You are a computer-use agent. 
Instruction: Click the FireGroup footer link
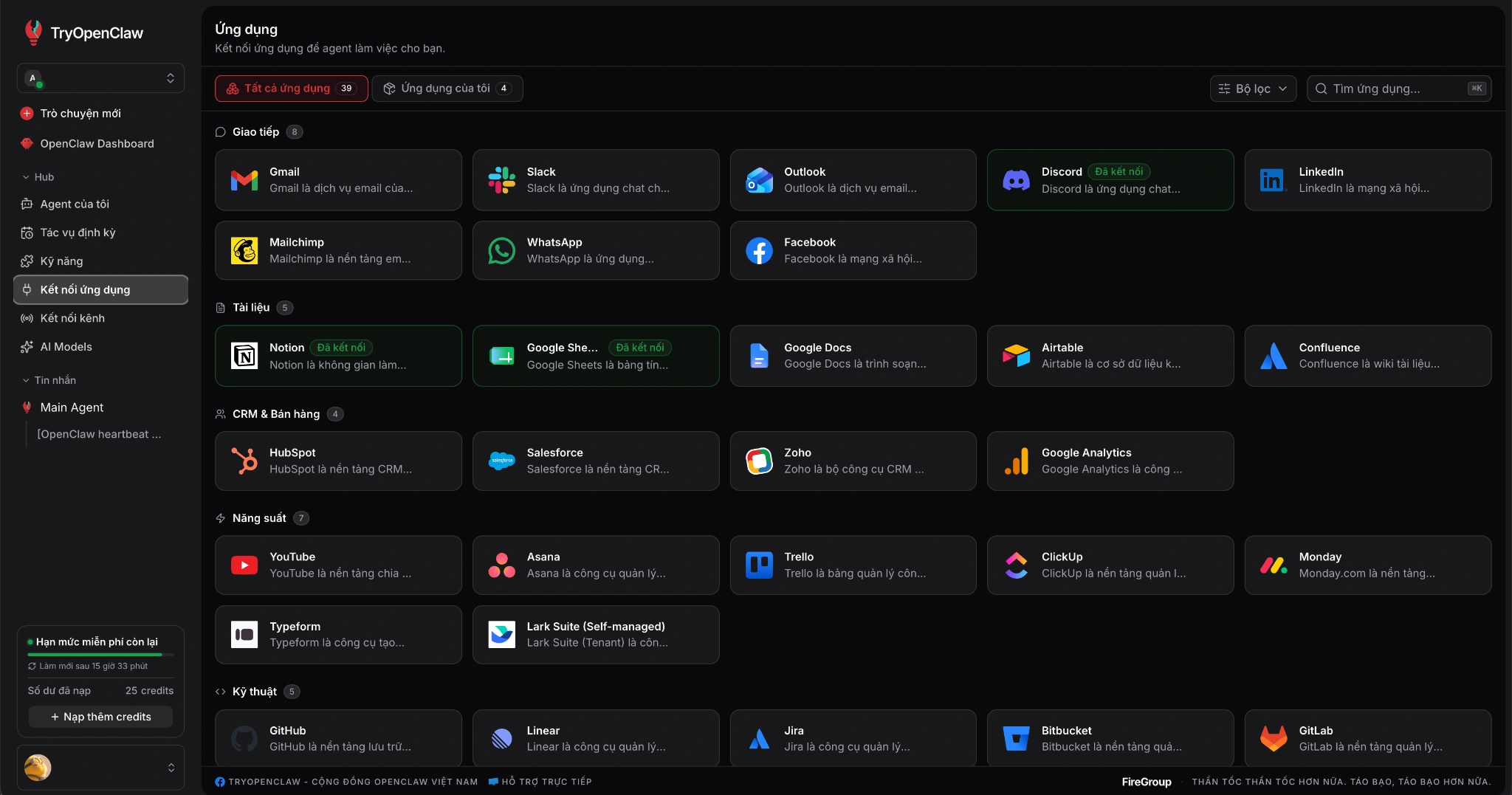[x=1147, y=782]
